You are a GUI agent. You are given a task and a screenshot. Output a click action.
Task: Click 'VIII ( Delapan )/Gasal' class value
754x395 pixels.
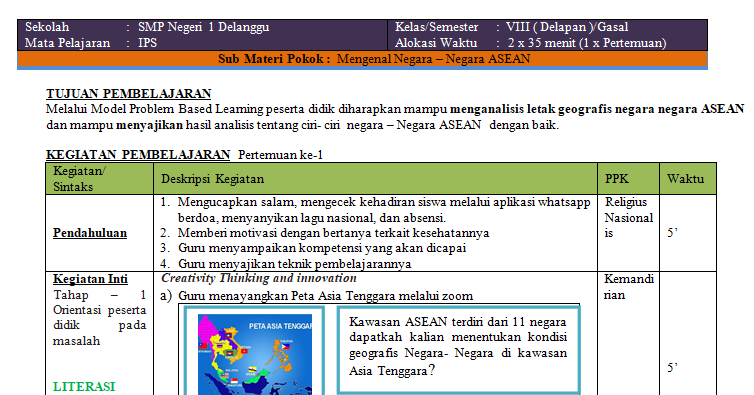point(567,27)
